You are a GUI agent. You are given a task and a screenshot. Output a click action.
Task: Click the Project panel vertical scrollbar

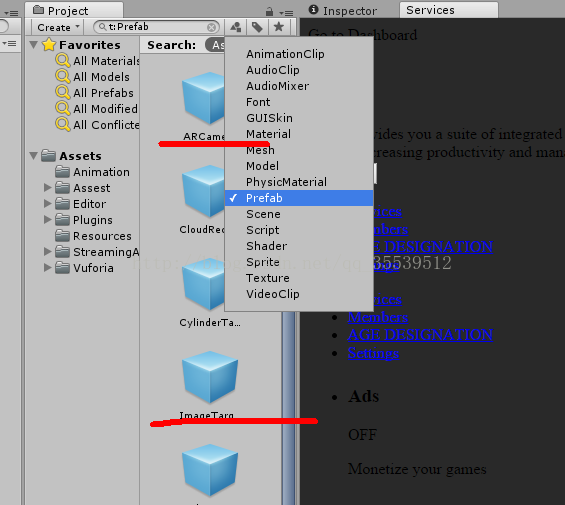(x=289, y=407)
